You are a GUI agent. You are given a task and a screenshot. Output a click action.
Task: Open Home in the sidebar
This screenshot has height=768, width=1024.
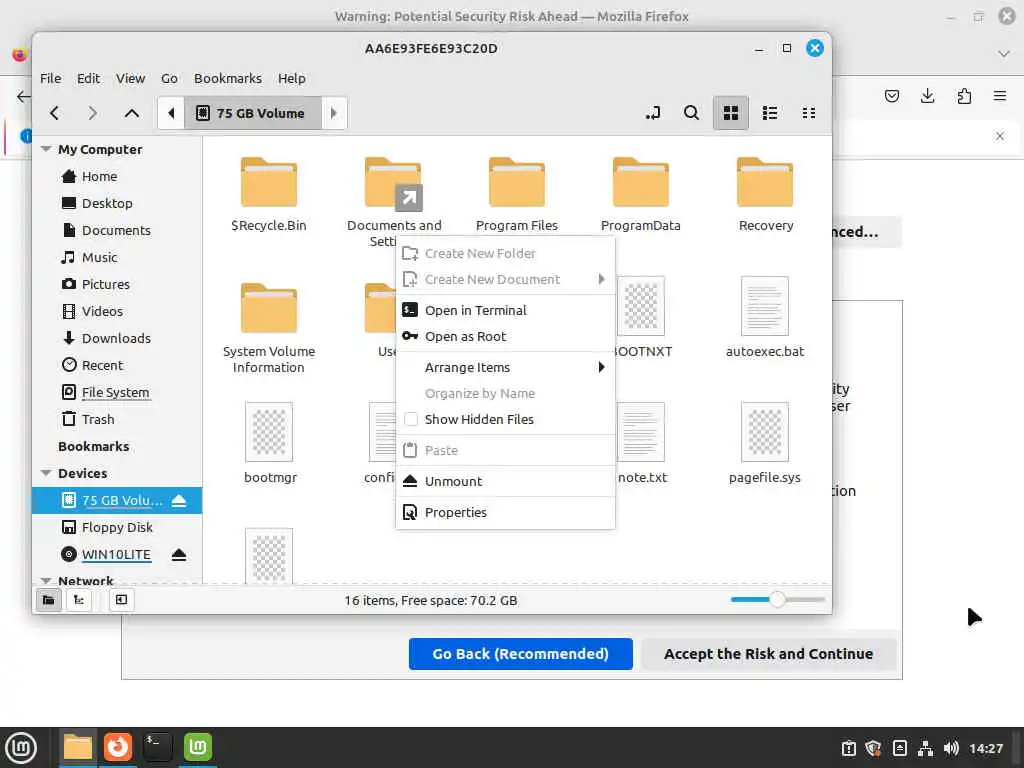click(99, 176)
